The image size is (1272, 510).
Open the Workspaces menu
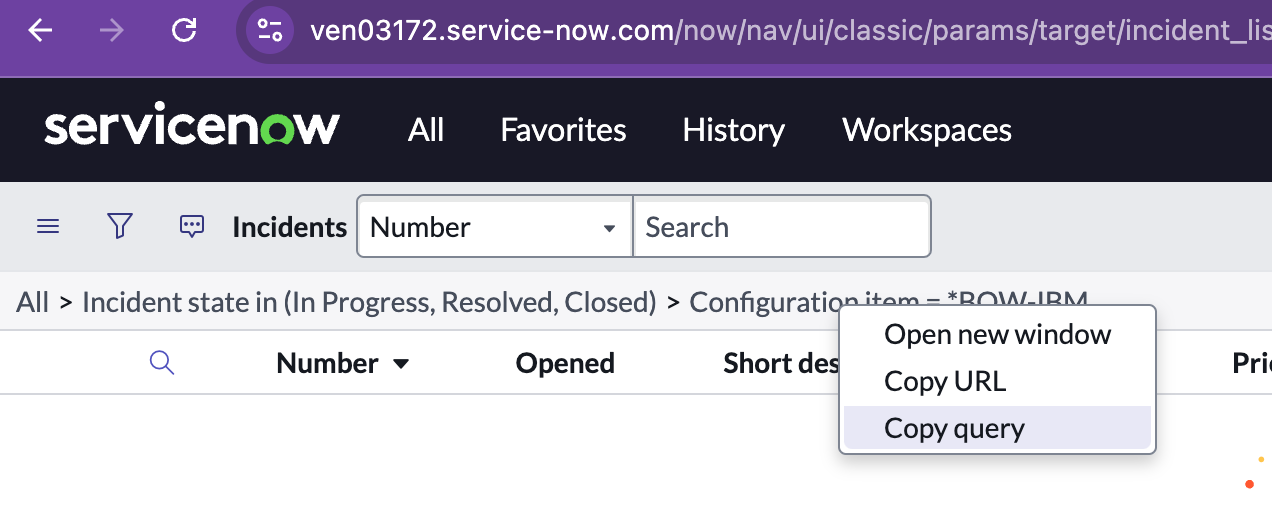(x=927, y=130)
